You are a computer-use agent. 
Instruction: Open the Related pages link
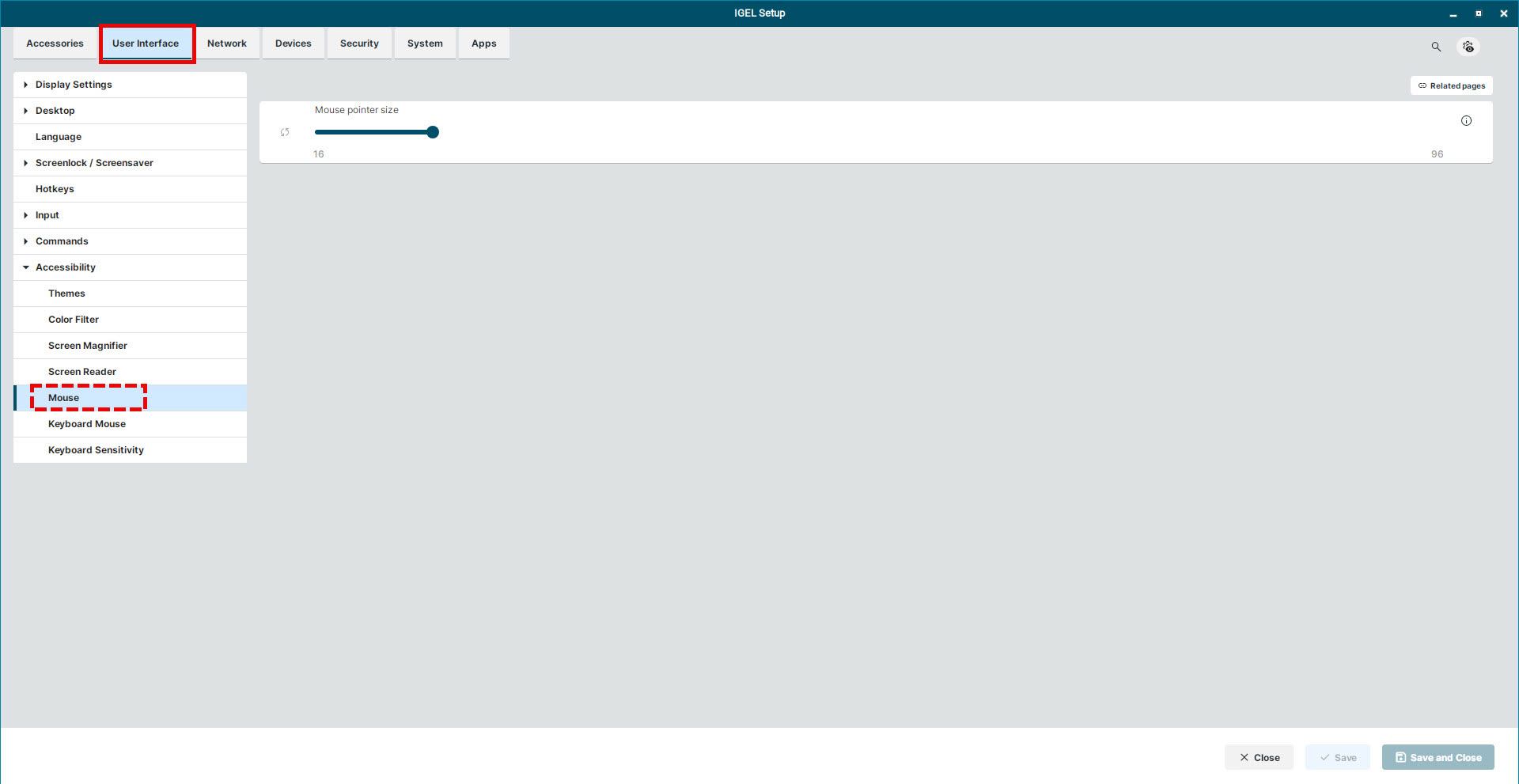(x=1451, y=85)
